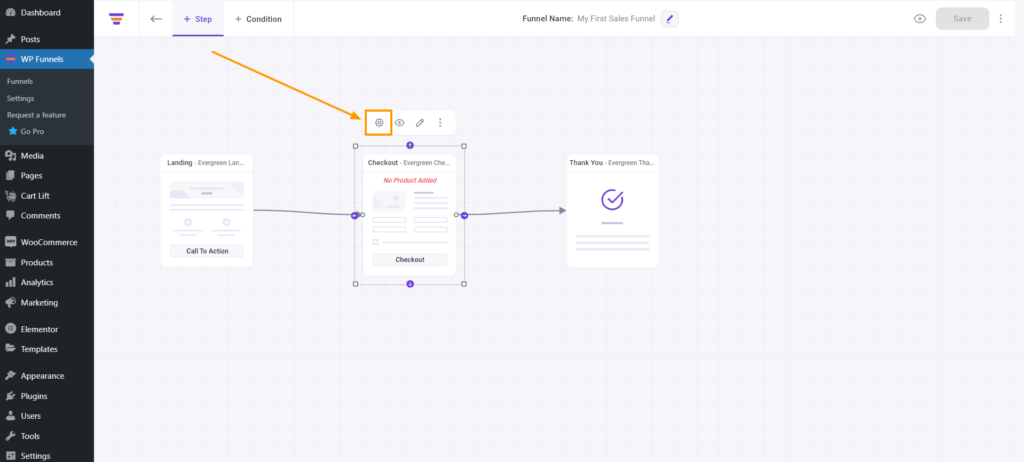The height and width of the screenshot is (462, 1024).
Task: Click the Cart Lift cart icon
Action: [x=10, y=195]
